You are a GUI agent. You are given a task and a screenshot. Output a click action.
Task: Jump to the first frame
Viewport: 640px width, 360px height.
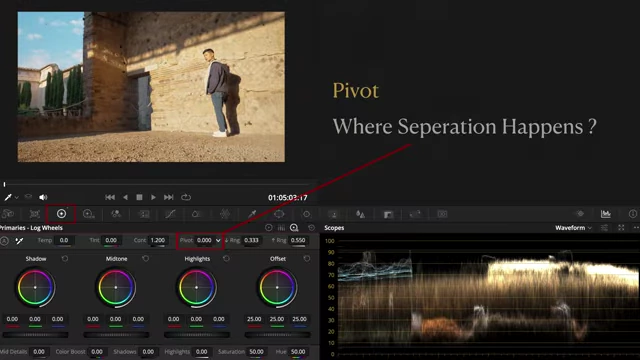point(110,197)
